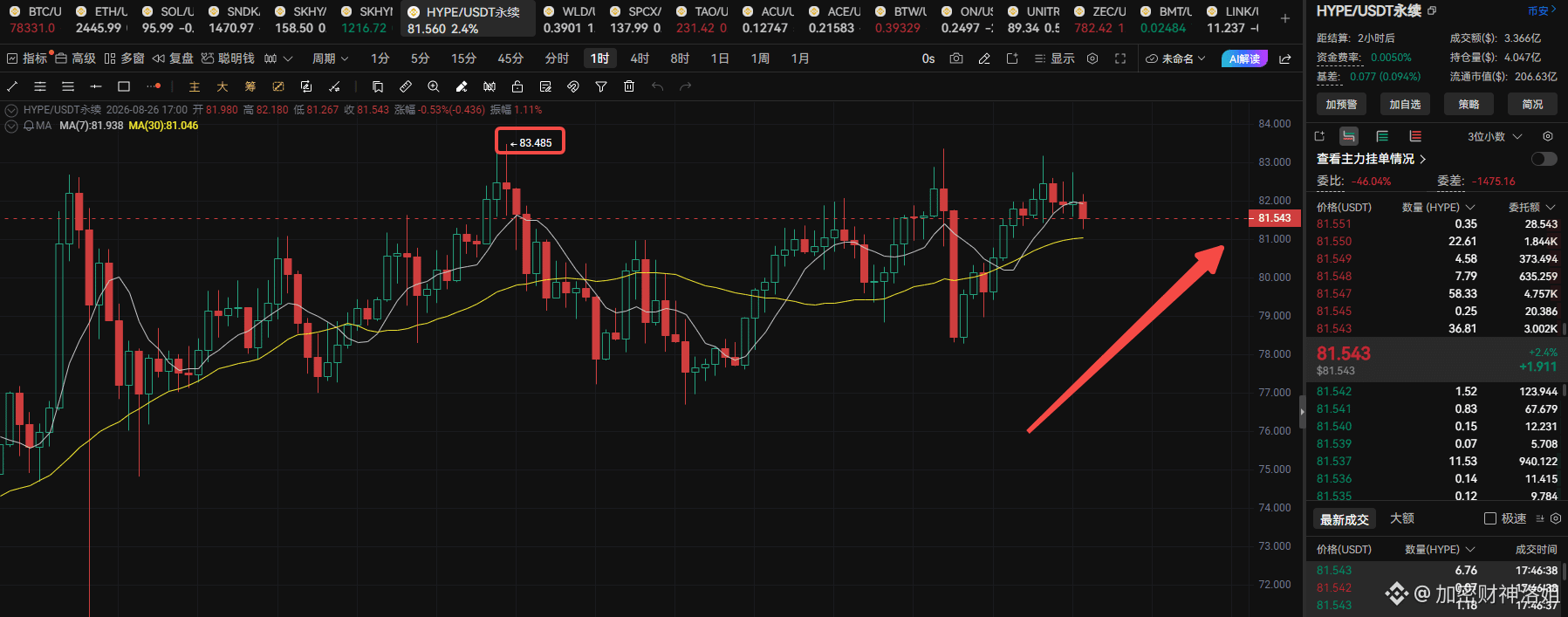The height and width of the screenshot is (617, 1568).
Task: Open the pencil edit tool in top bar
Action: (984, 58)
